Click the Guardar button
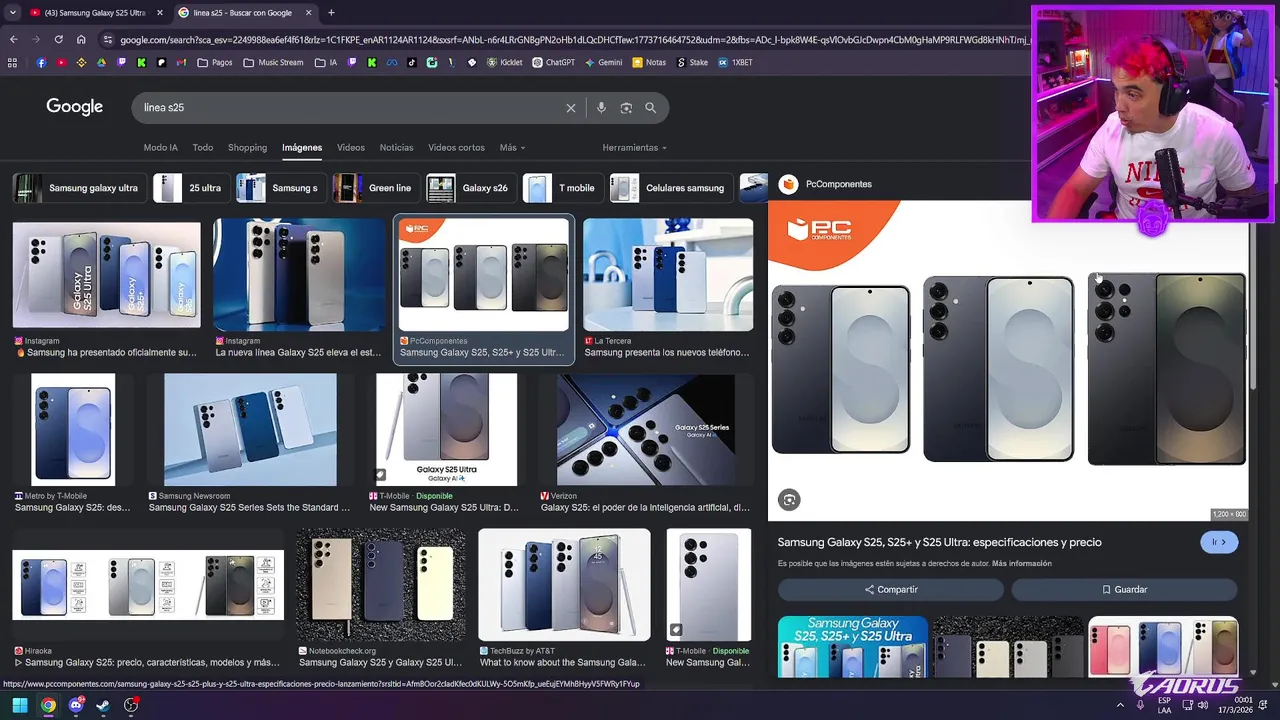Screen dimensions: 1280x720 [x=1124, y=589]
